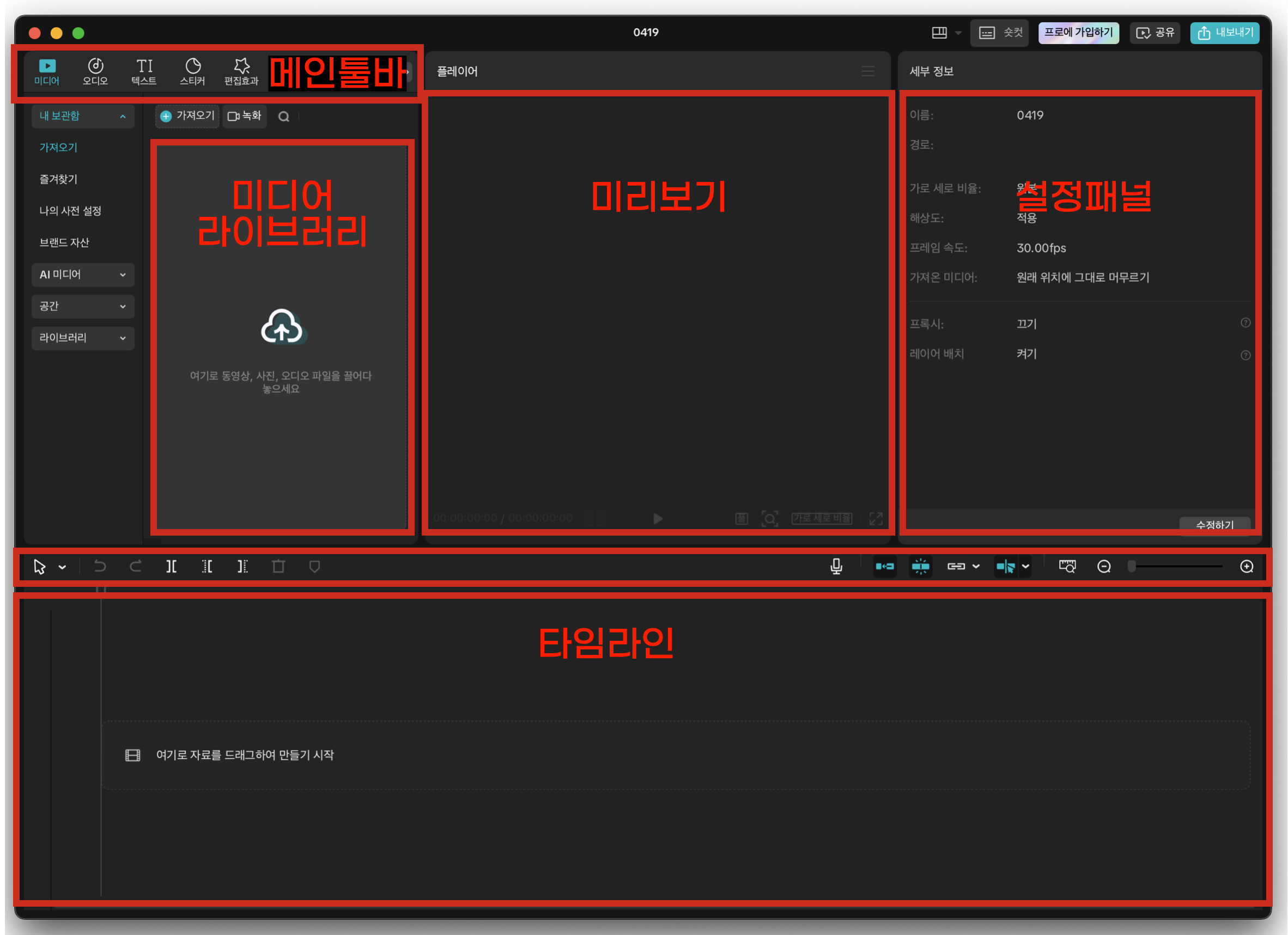The width and height of the screenshot is (1288, 935).
Task: Expand the AI 미디어 section
Action: (x=83, y=275)
